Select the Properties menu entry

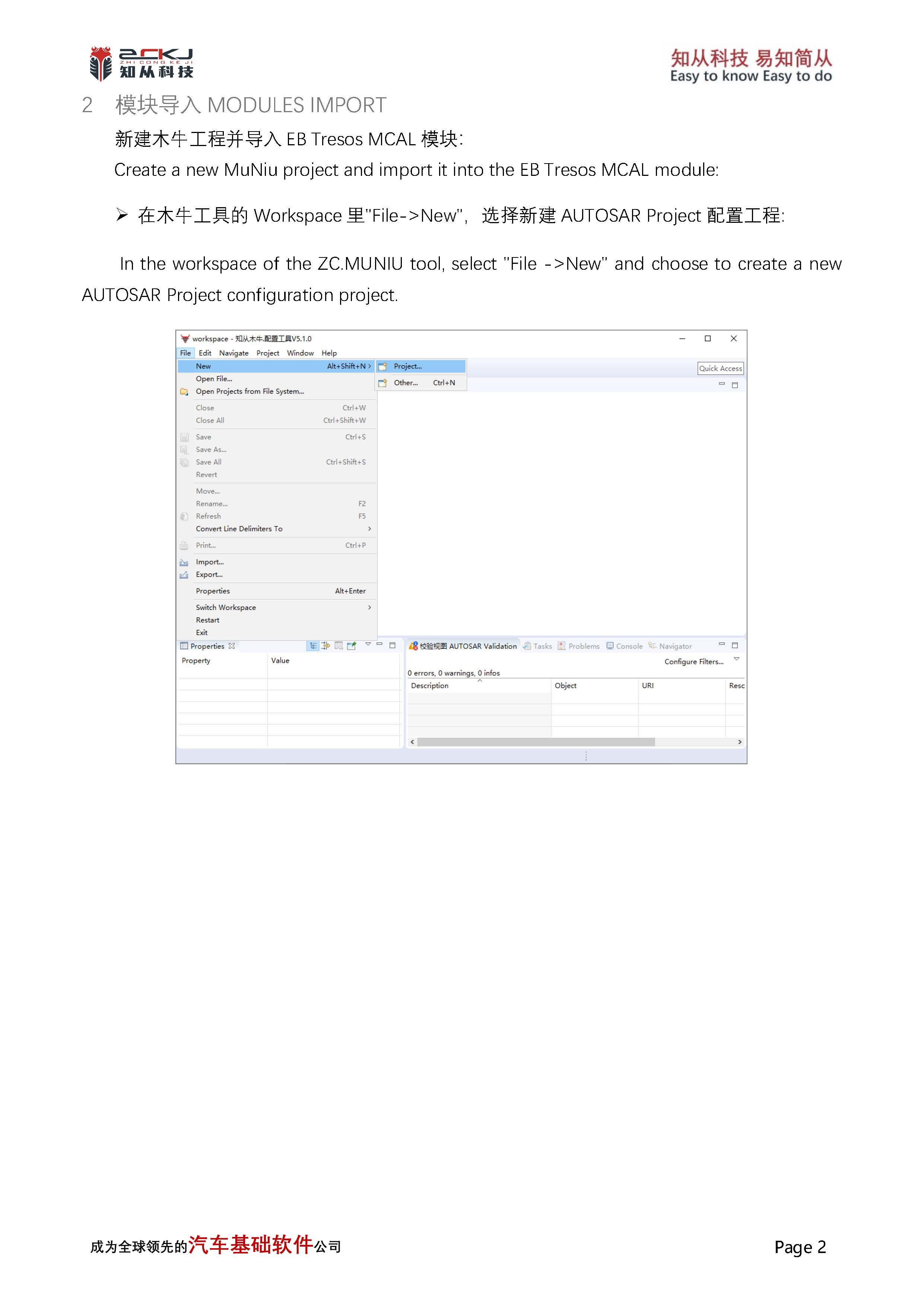(276, 591)
